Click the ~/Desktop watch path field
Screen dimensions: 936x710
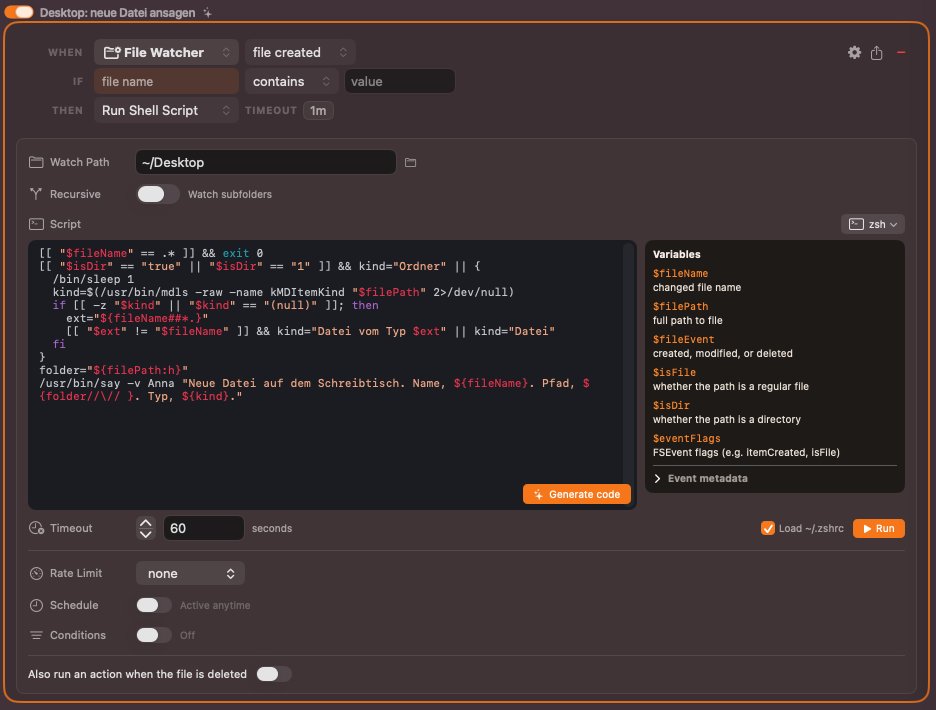click(x=266, y=162)
